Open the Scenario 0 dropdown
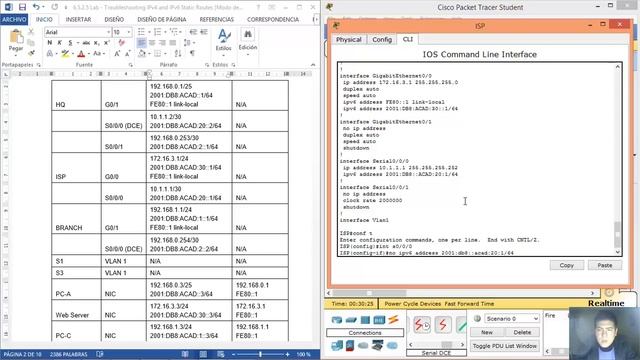The height and width of the screenshot is (360, 640). 512,318
